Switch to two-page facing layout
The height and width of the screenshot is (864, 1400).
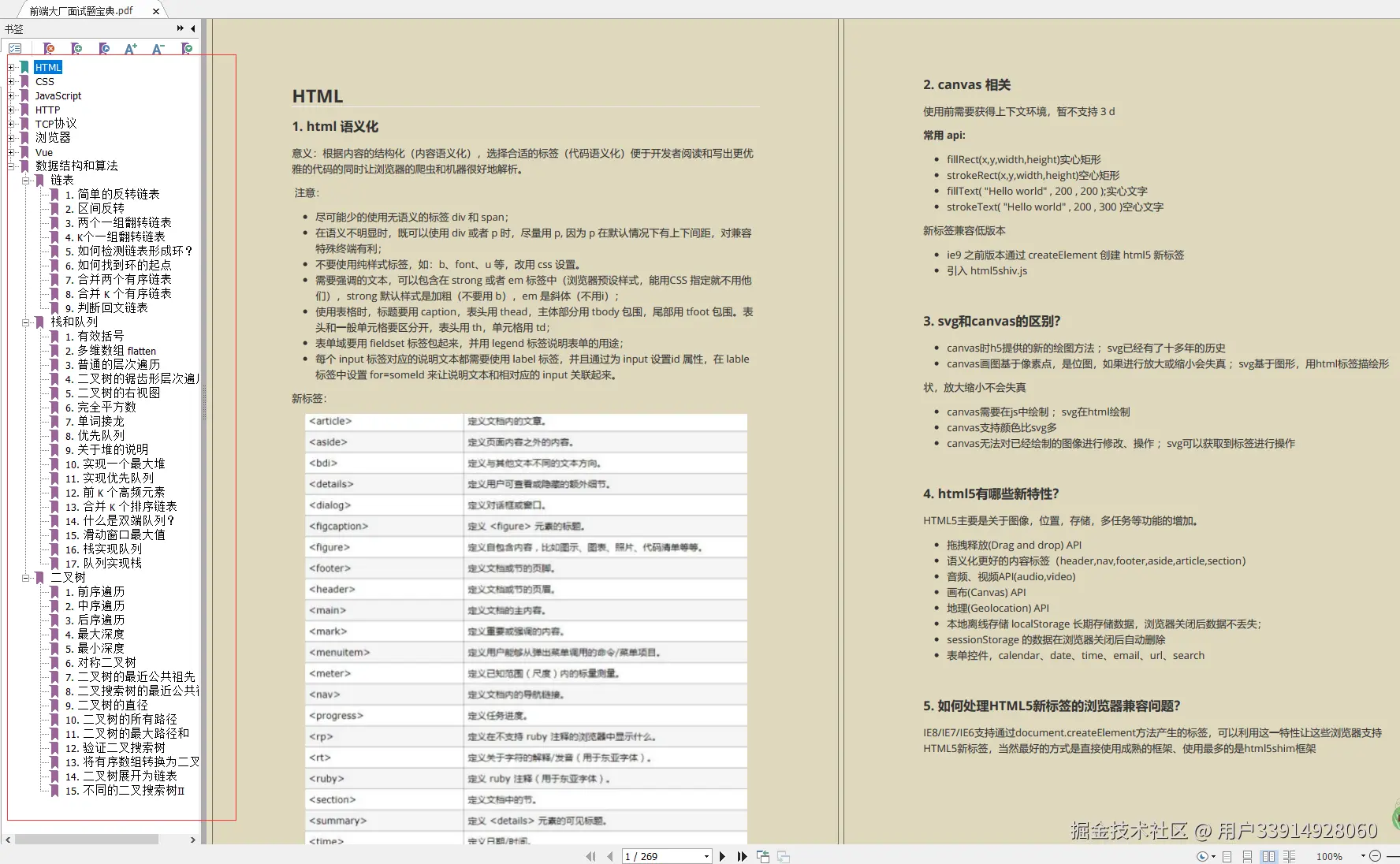[x=1268, y=856]
